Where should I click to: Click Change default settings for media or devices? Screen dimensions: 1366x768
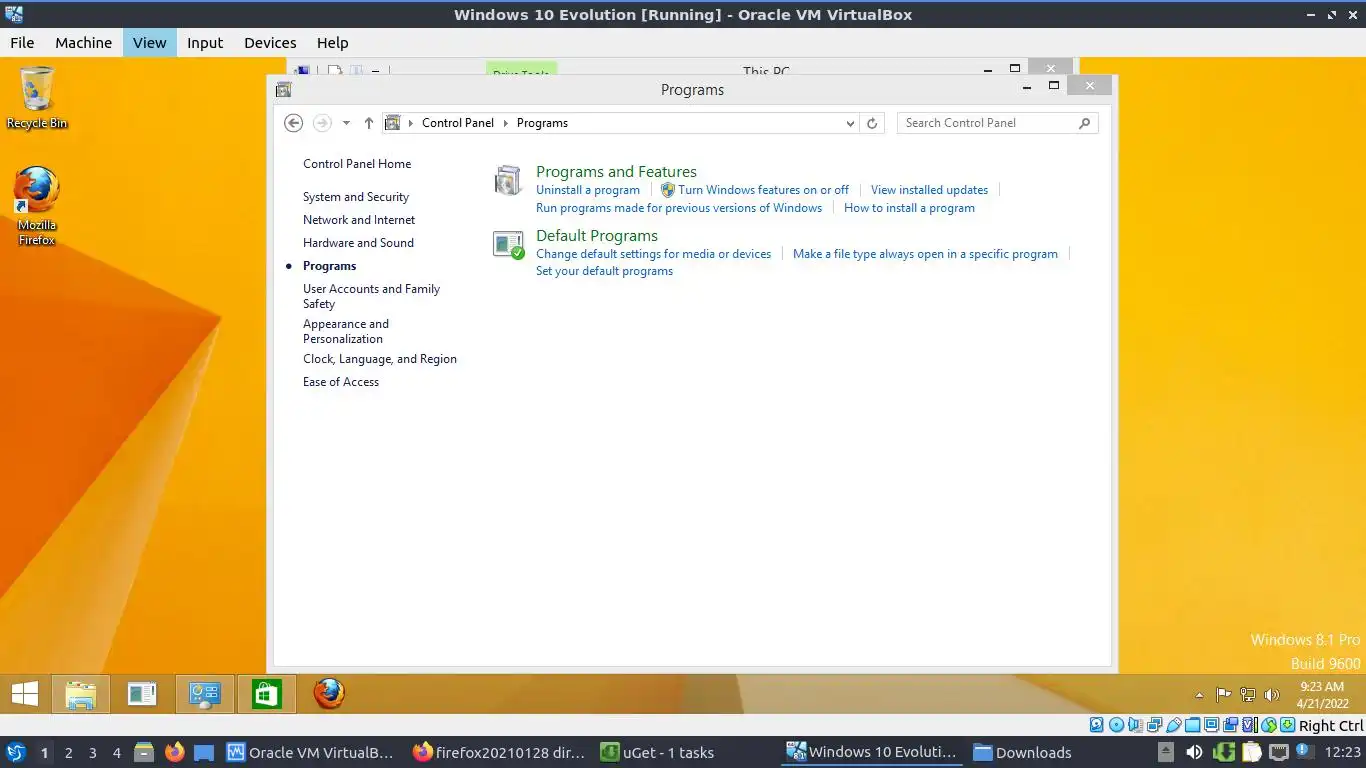click(x=654, y=254)
